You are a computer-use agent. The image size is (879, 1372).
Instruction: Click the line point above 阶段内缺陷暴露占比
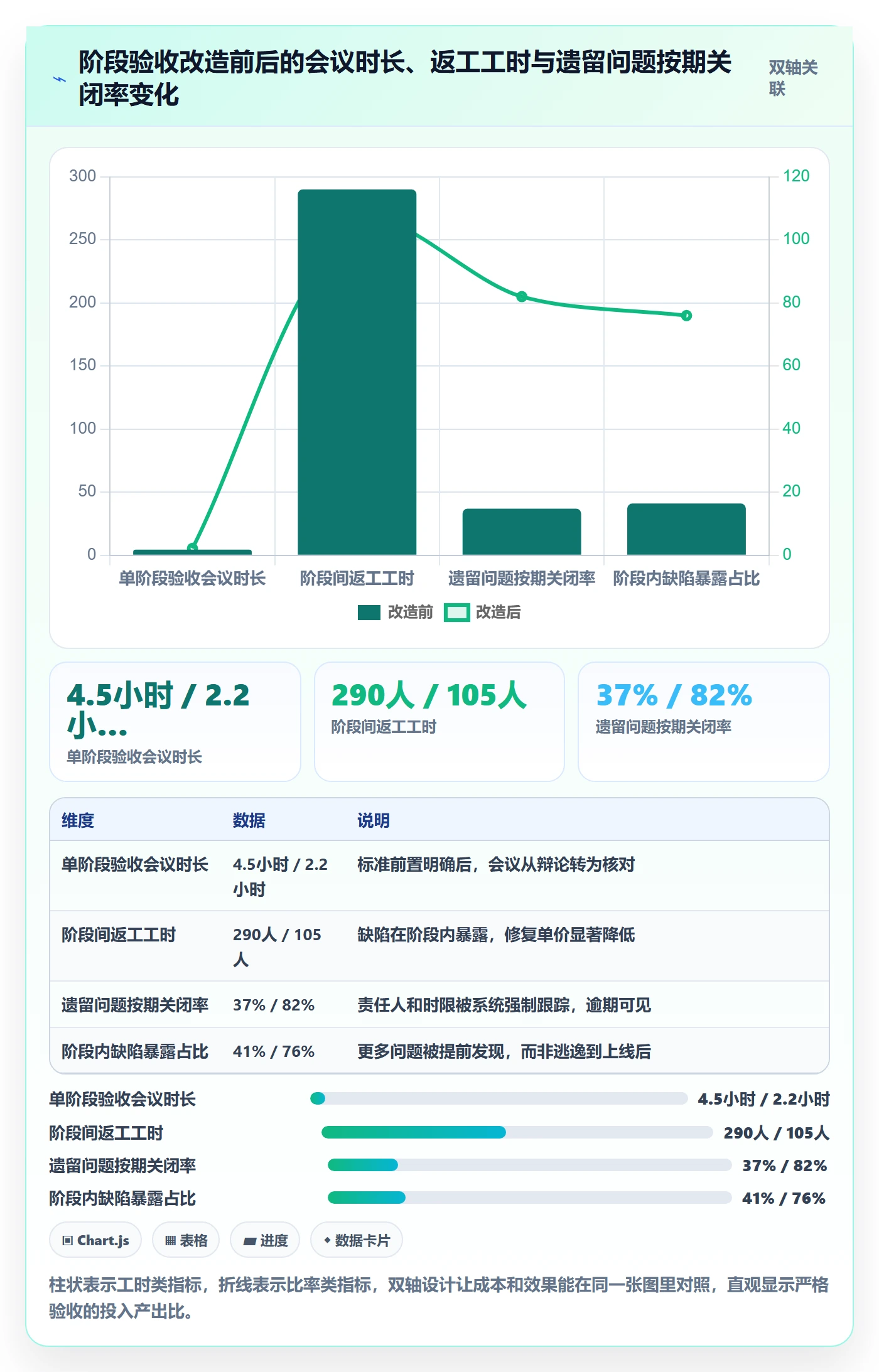[686, 315]
